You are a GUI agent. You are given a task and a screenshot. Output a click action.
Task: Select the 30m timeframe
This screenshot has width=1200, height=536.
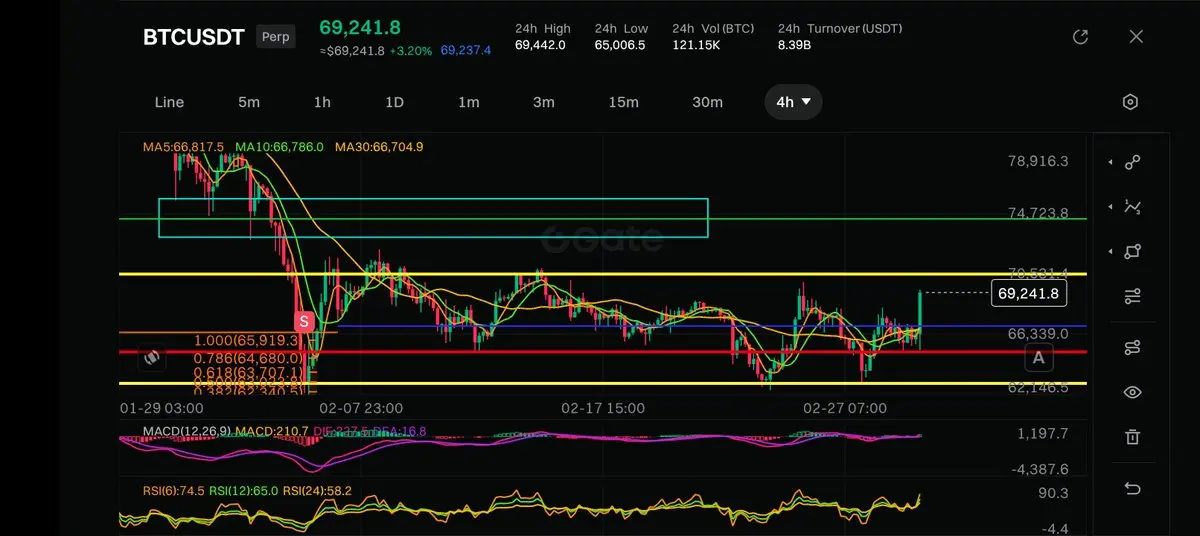pos(707,102)
